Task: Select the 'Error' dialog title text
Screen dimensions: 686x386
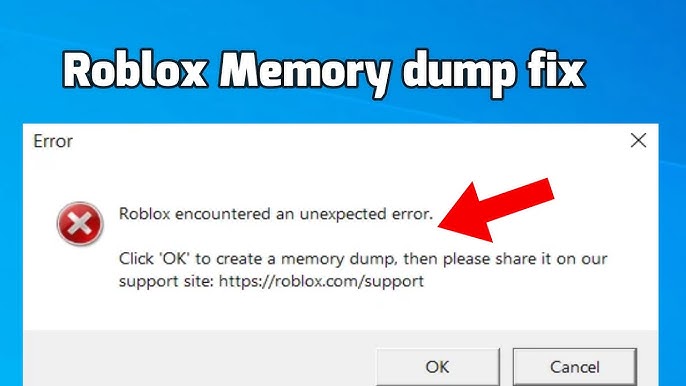Action: tap(53, 141)
